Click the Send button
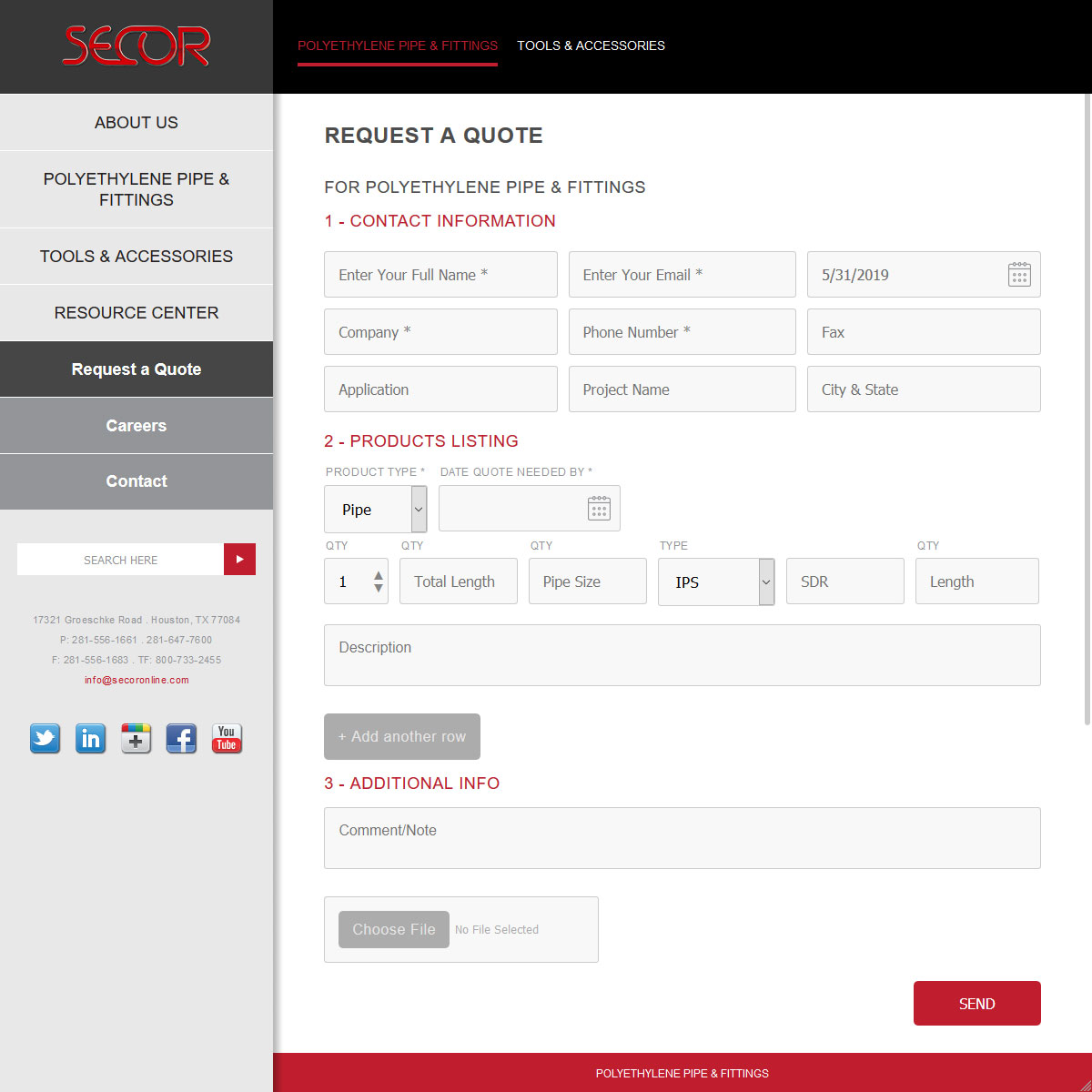 (976, 1004)
